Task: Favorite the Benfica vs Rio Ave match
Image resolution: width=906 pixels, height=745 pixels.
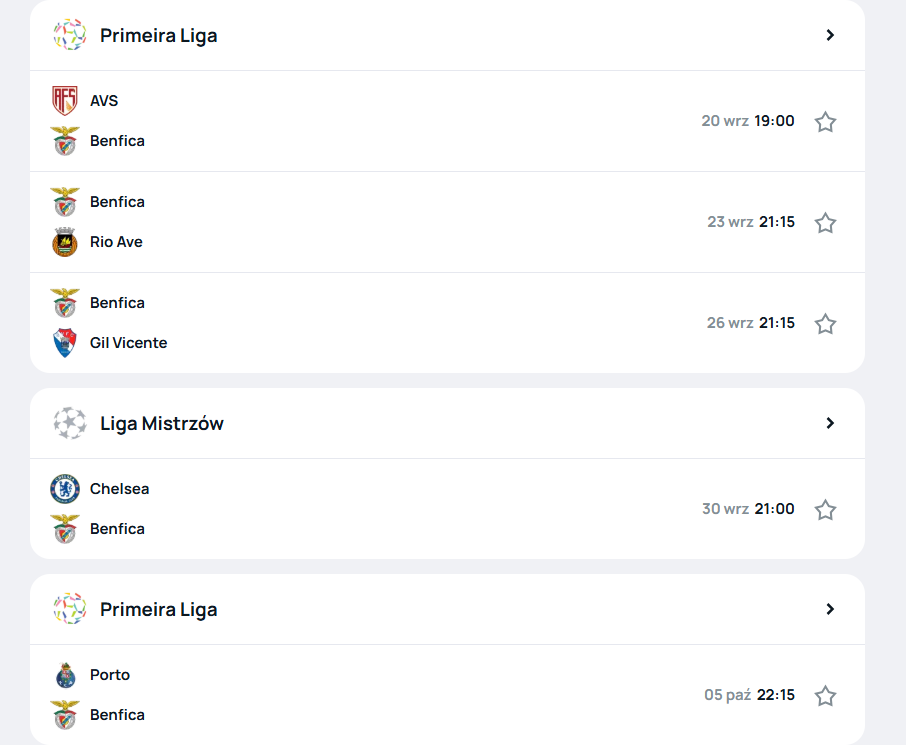Action: click(825, 223)
